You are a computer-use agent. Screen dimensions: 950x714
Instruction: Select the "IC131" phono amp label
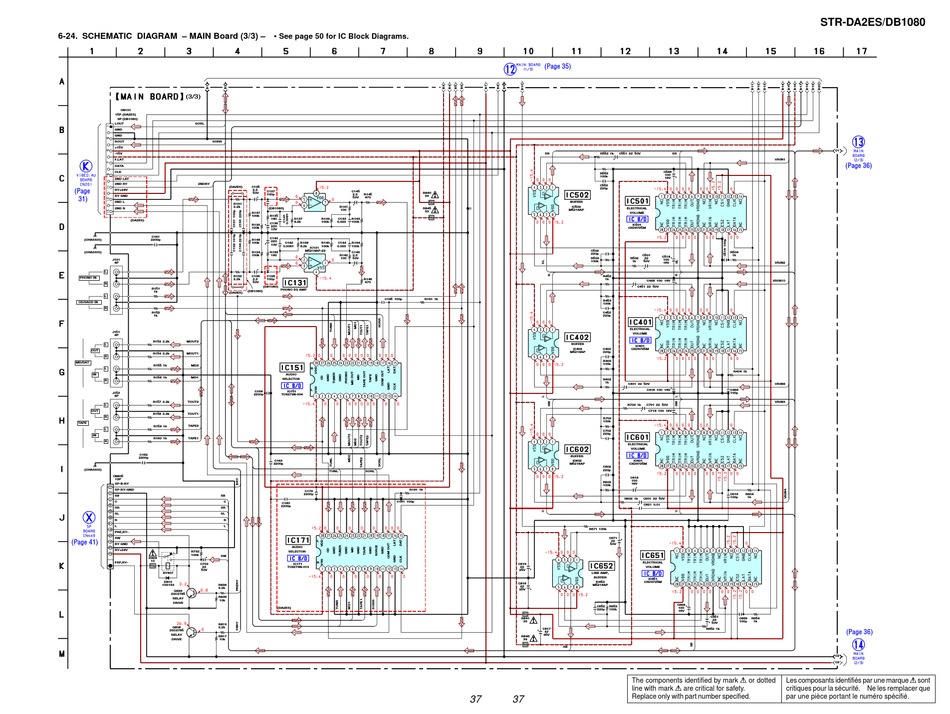click(295, 282)
